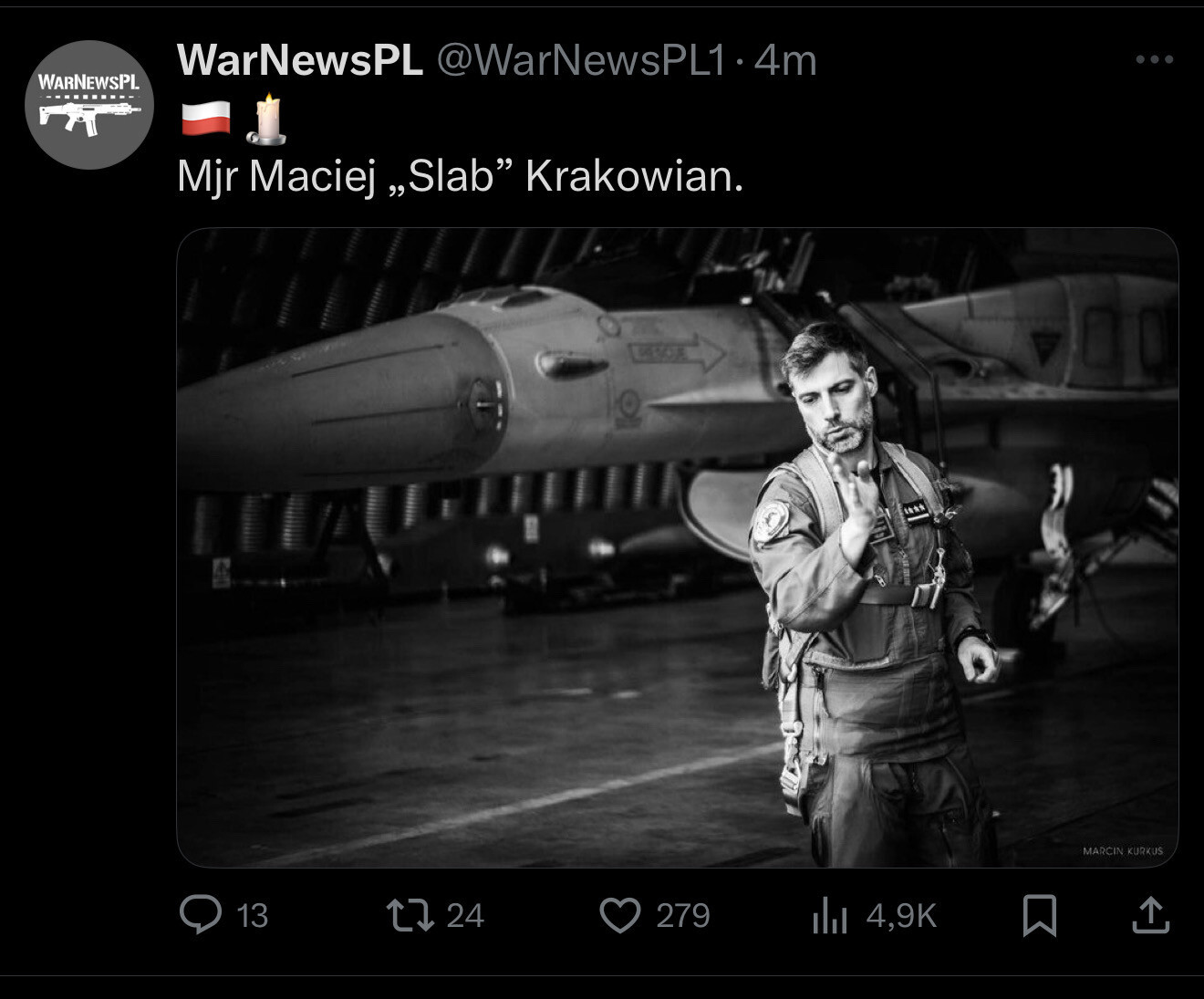Click the repost count of 24
Screen dimensions: 1204x999
[465, 915]
